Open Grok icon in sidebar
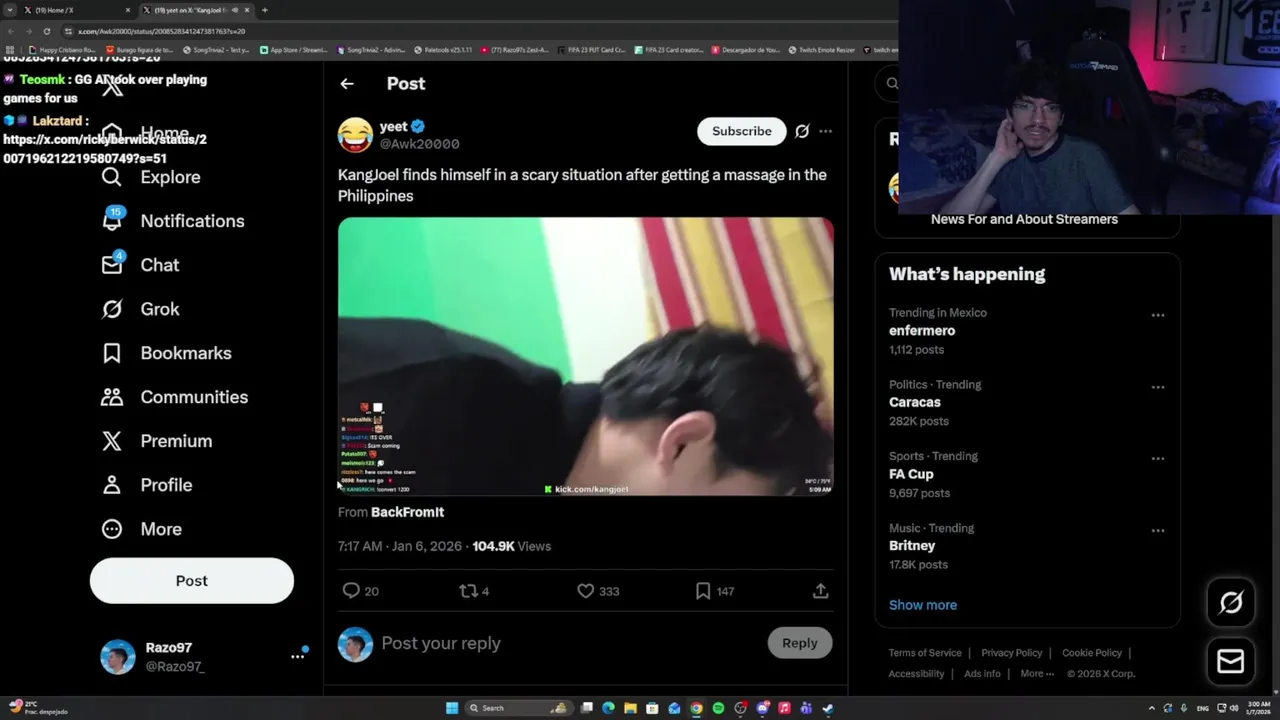Image resolution: width=1280 pixels, height=720 pixels. click(x=112, y=309)
